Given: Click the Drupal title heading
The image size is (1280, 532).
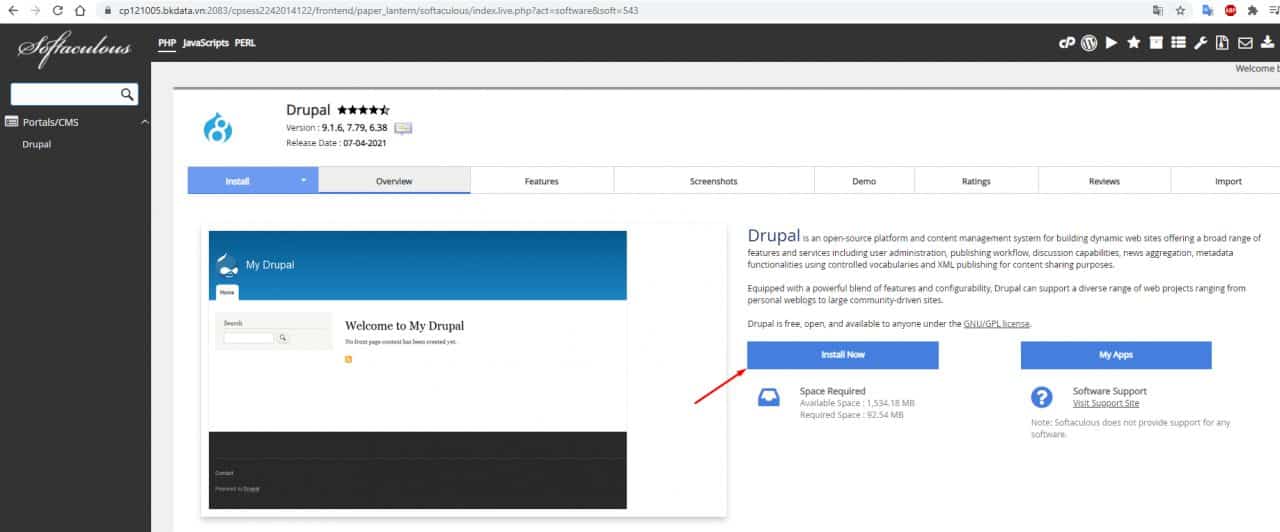Looking at the screenshot, I should point(309,110).
